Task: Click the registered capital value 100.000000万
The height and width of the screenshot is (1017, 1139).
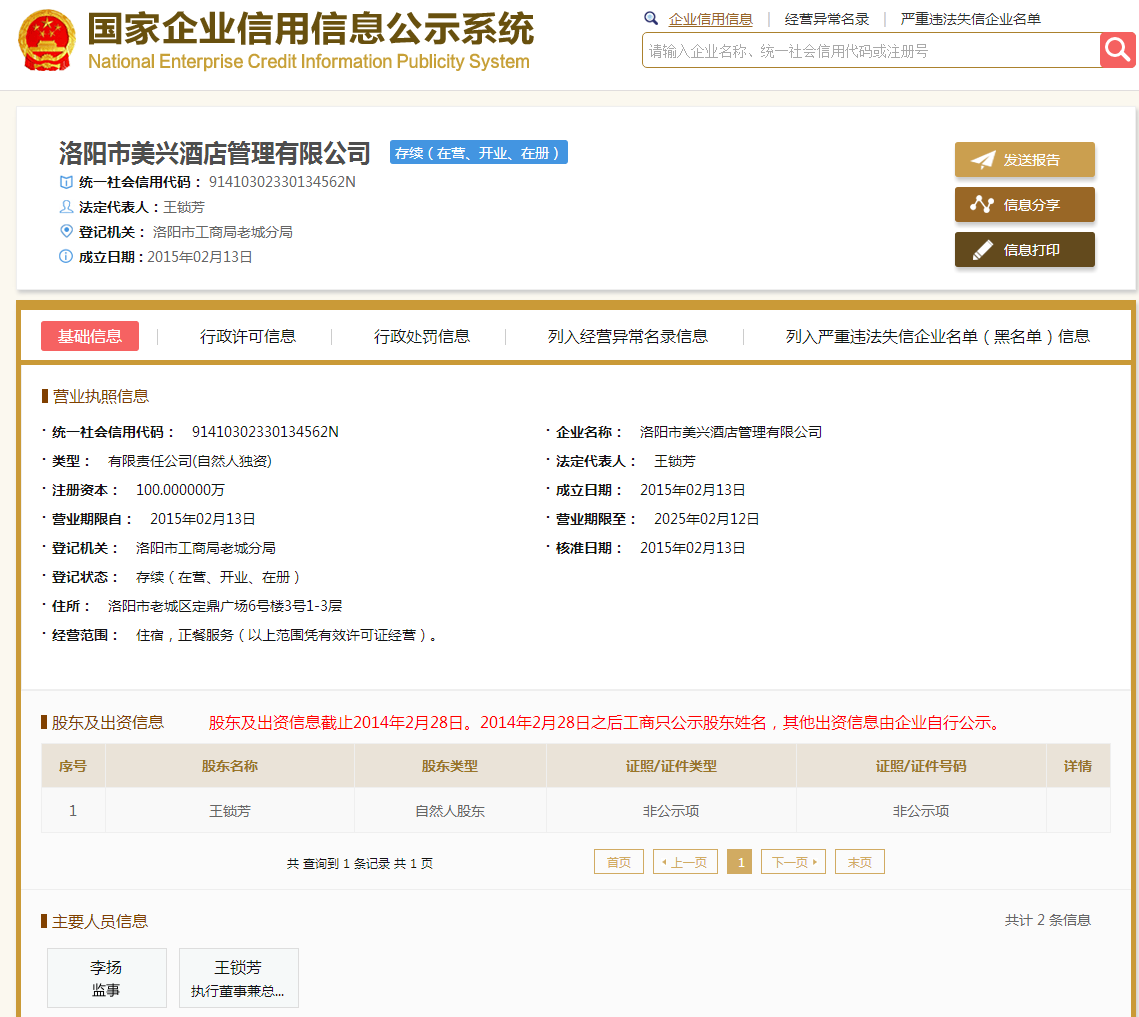Action: coord(180,490)
